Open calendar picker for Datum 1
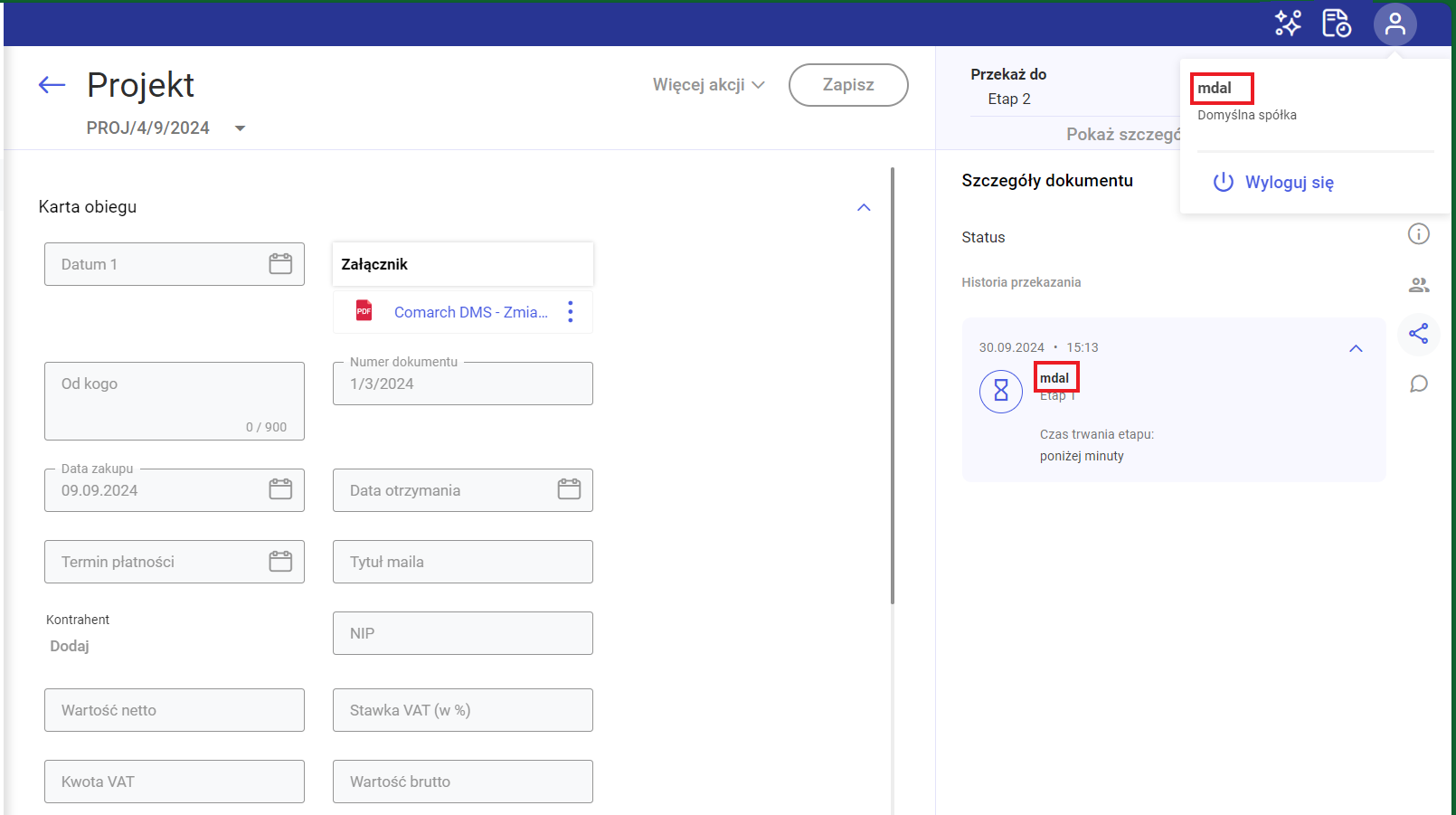 tap(280, 264)
